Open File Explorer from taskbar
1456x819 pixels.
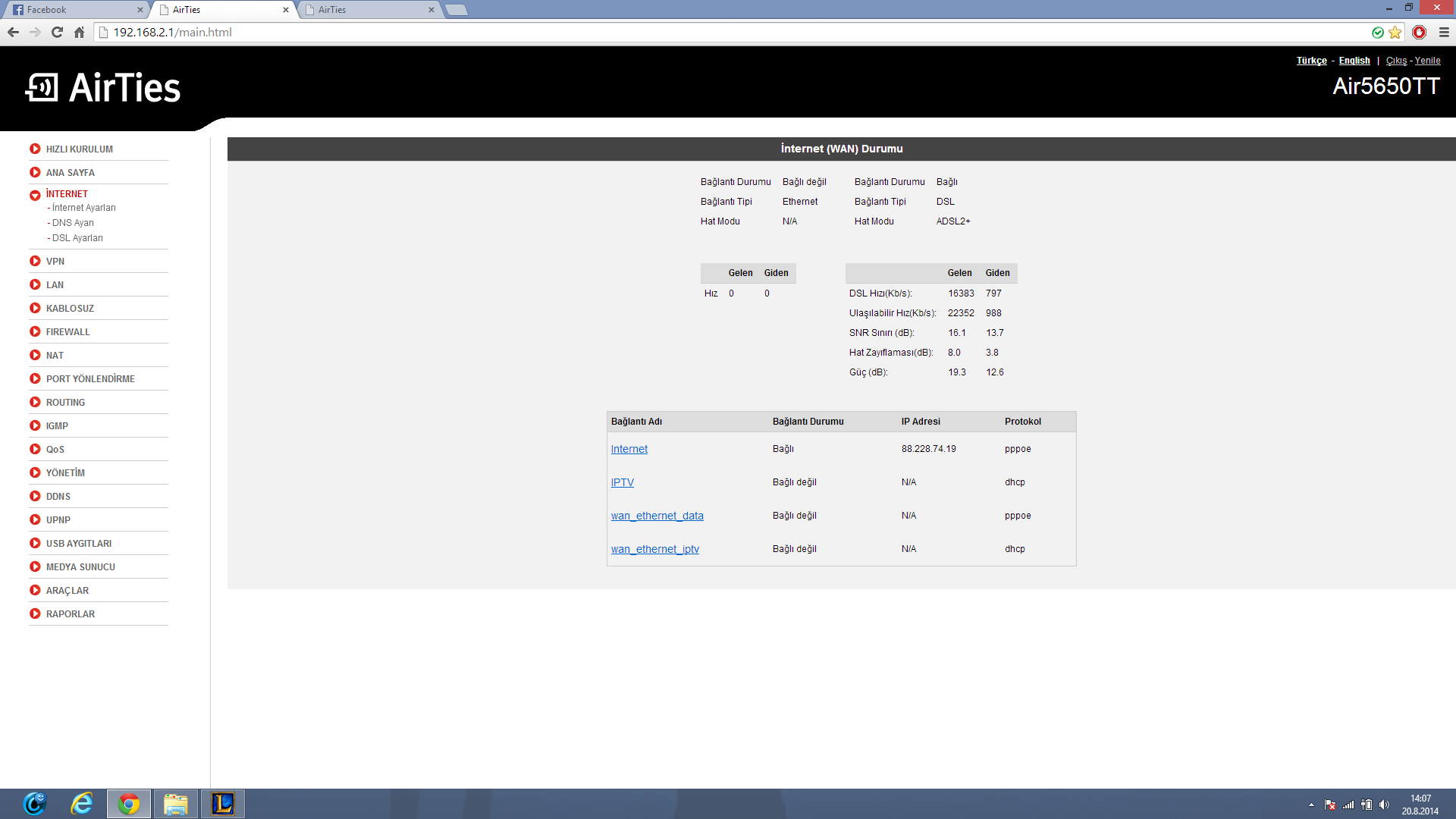click(175, 804)
